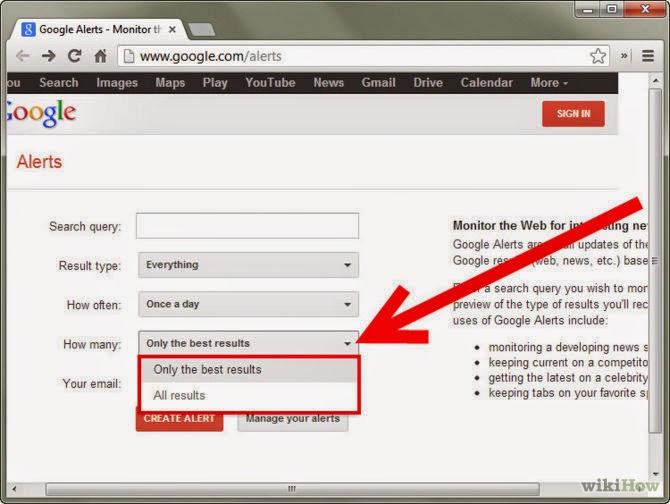Click 'keeping current on a competito' bullet

568,363
